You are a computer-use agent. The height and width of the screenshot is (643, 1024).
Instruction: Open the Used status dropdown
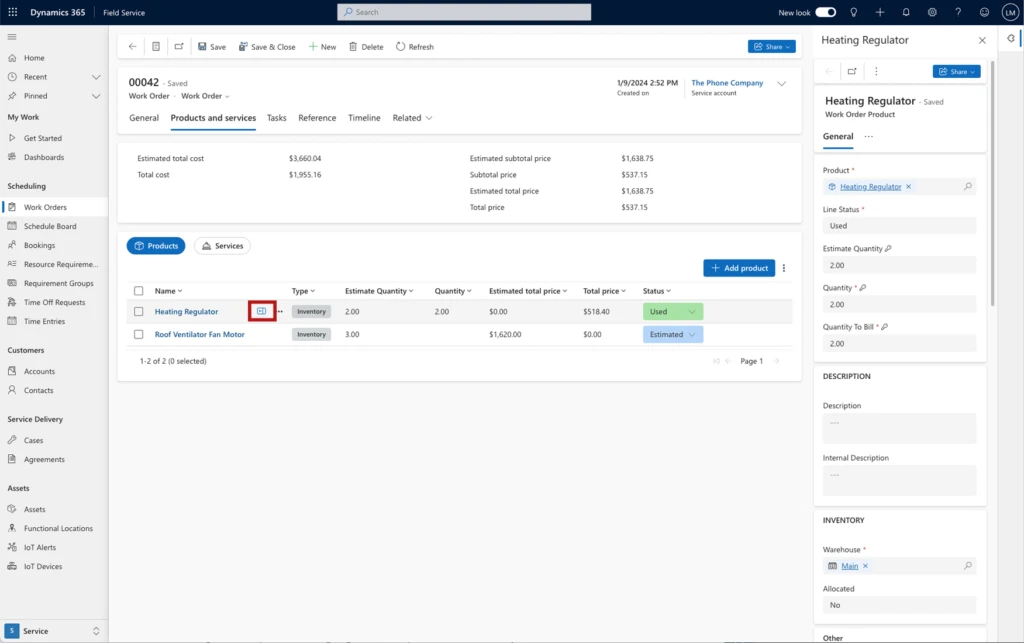691,312
